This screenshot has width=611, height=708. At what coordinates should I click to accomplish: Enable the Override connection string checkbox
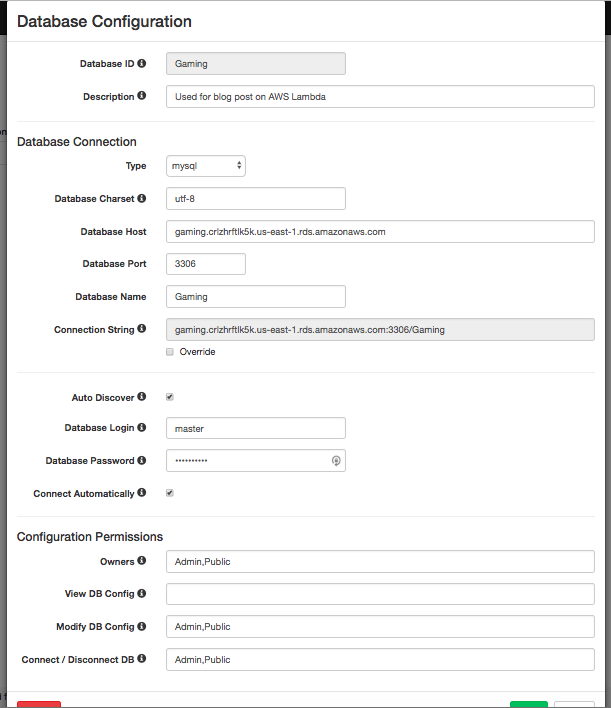click(170, 352)
